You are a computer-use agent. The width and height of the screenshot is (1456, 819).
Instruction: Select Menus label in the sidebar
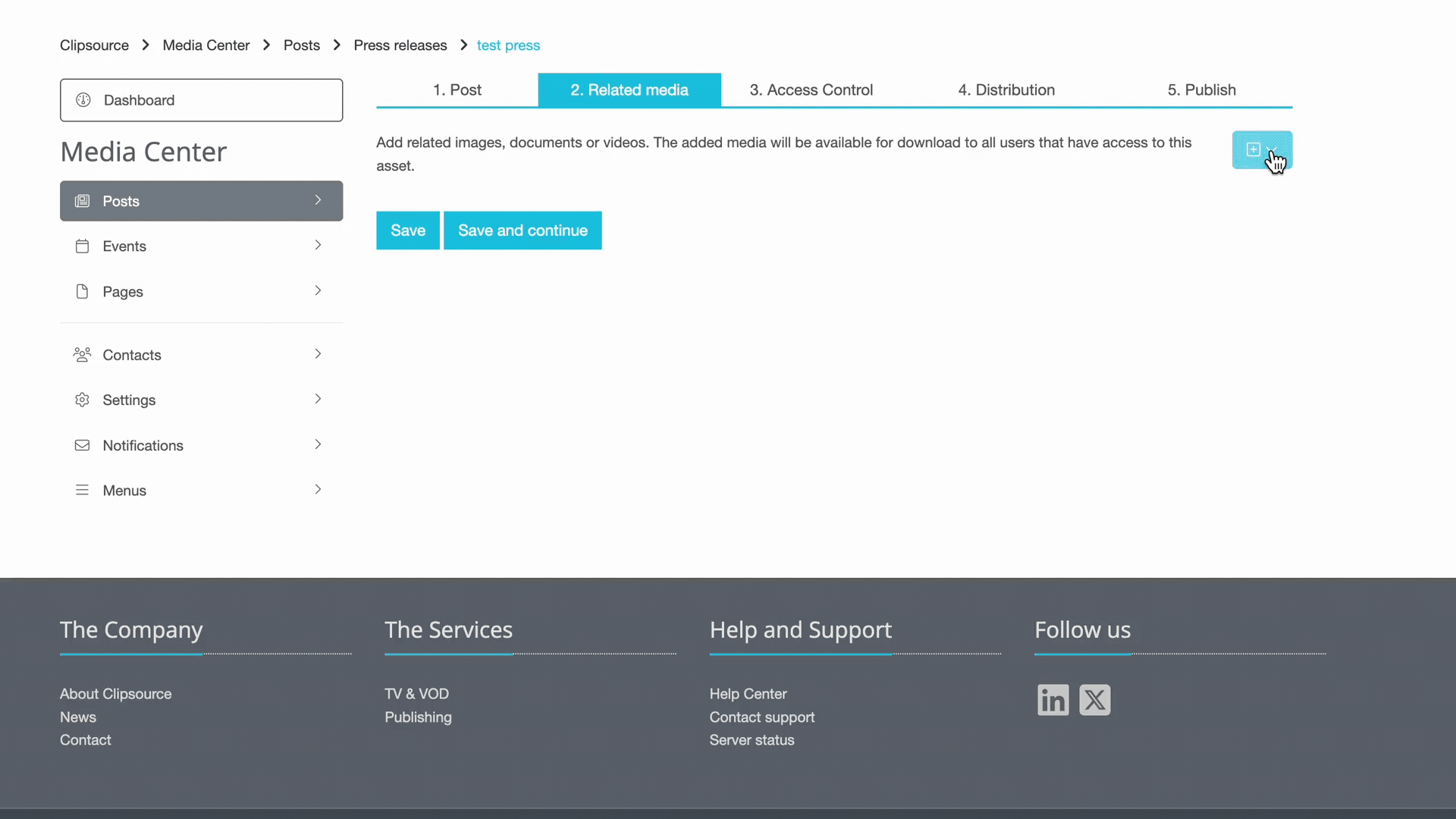coord(124,491)
